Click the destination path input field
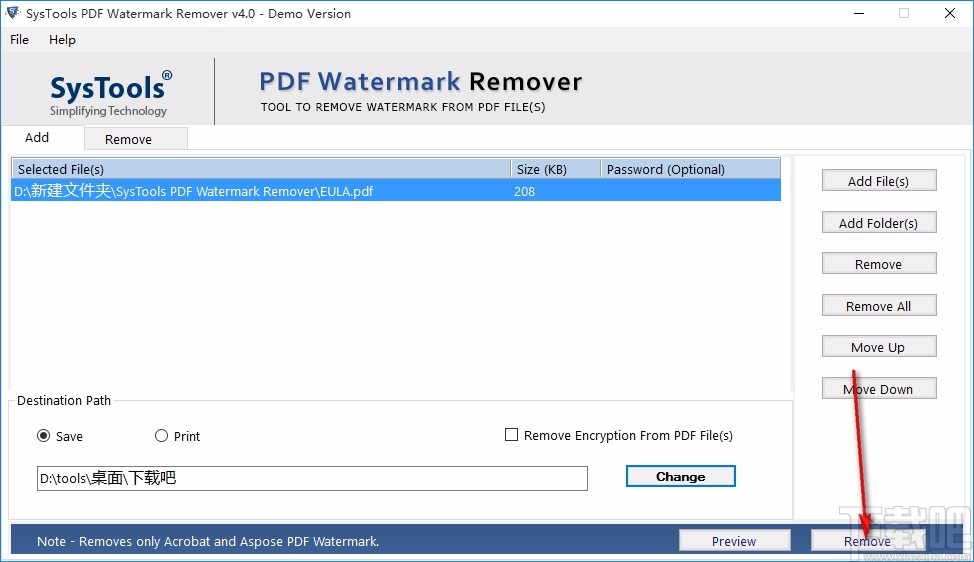Screen dimensions: 974x562 pos(312,478)
